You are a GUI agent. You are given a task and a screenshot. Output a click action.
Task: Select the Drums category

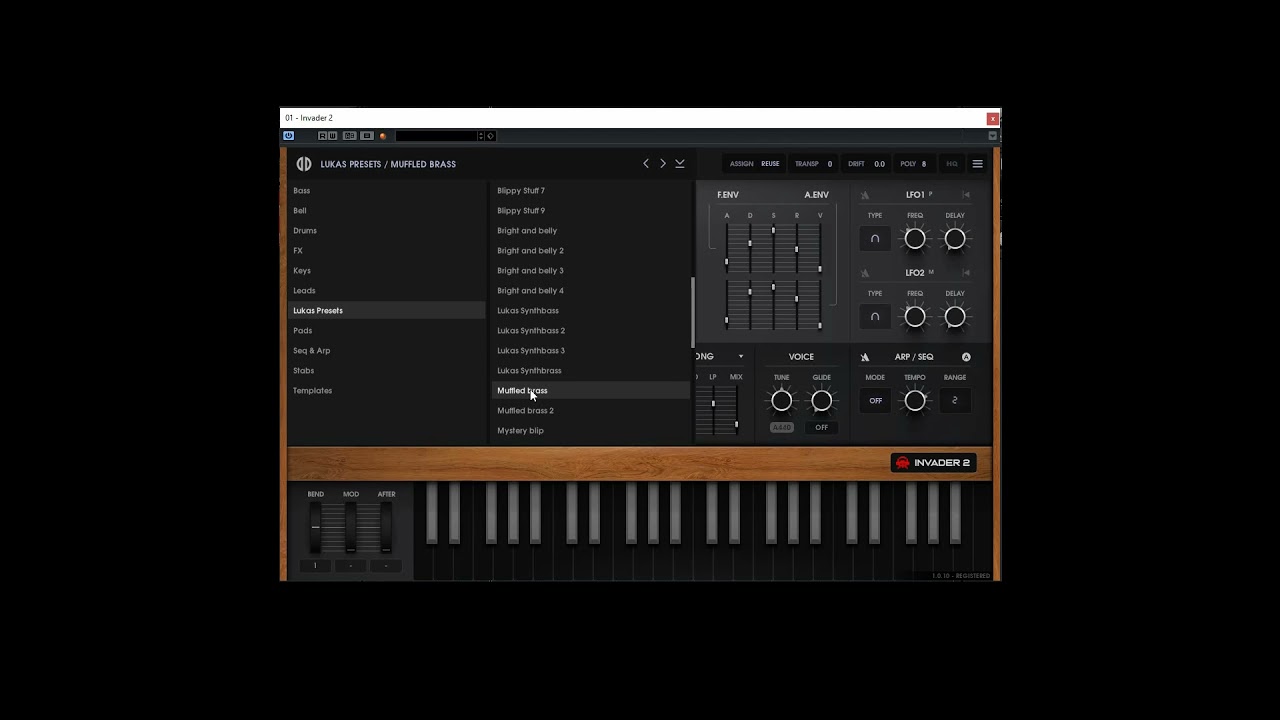coord(387,231)
